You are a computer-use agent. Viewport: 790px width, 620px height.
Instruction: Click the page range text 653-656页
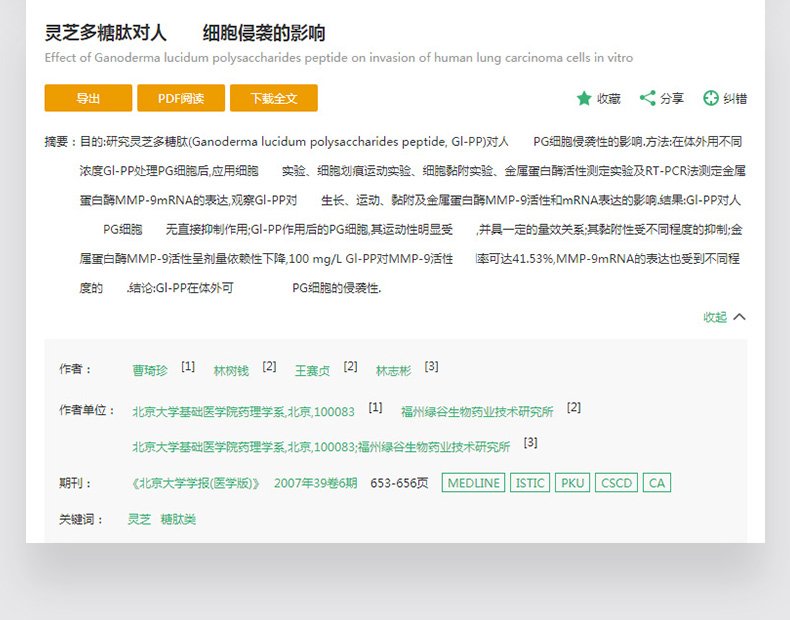(x=399, y=483)
